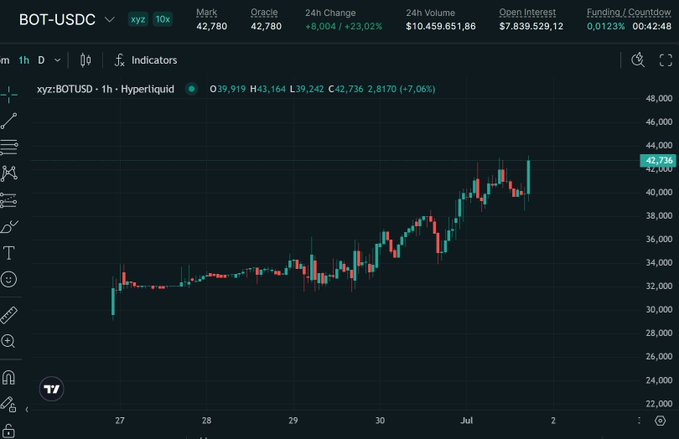Enter fullscreen chart mode

666,60
